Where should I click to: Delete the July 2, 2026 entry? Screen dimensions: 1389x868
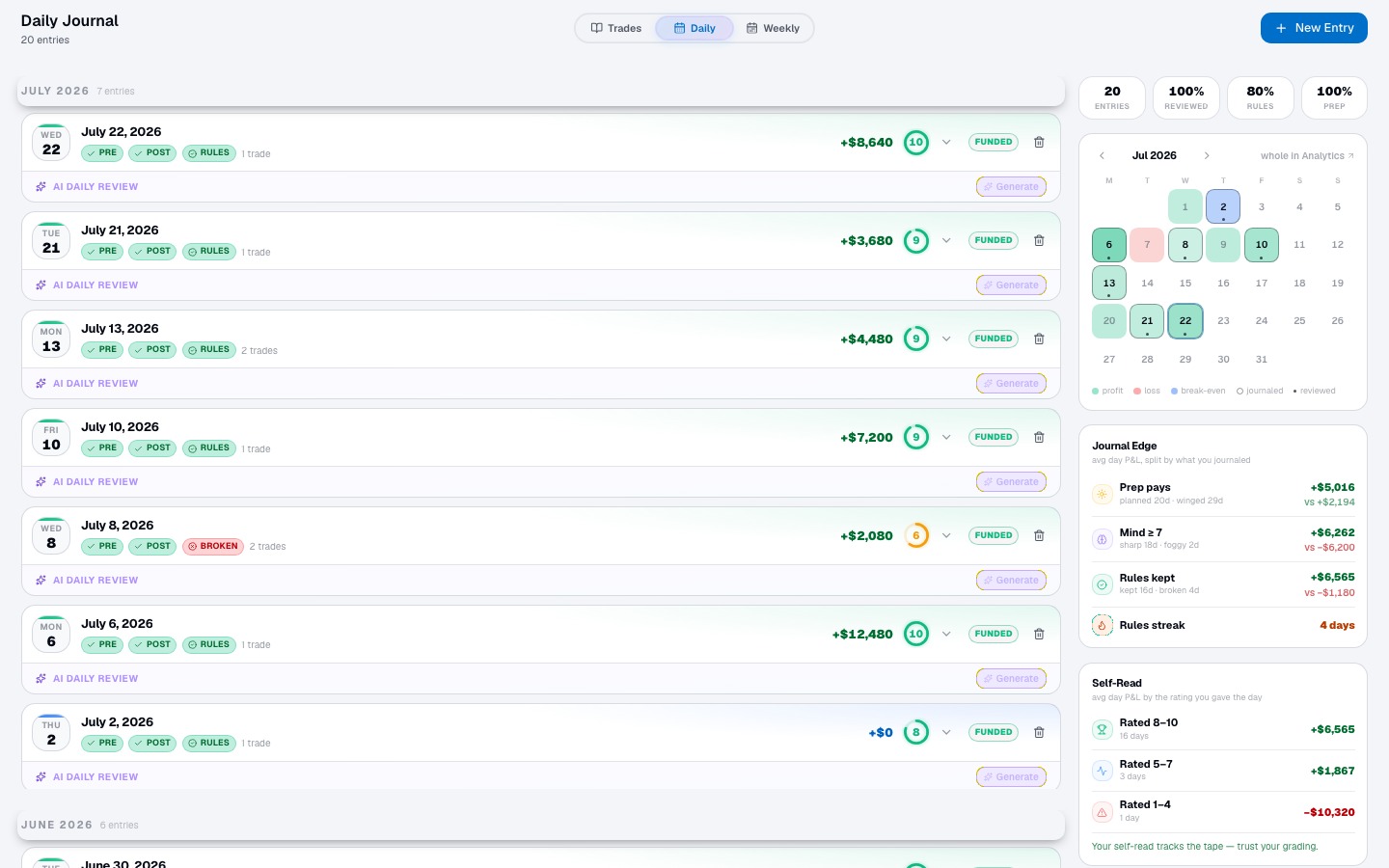click(x=1039, y=732)
